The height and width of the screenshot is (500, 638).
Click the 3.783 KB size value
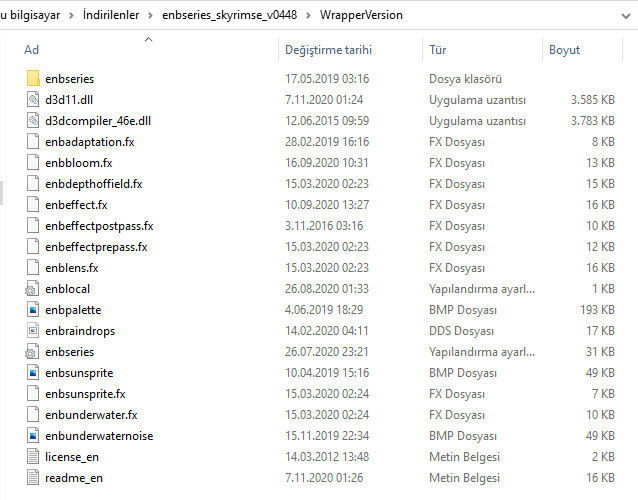pos(592,121)
